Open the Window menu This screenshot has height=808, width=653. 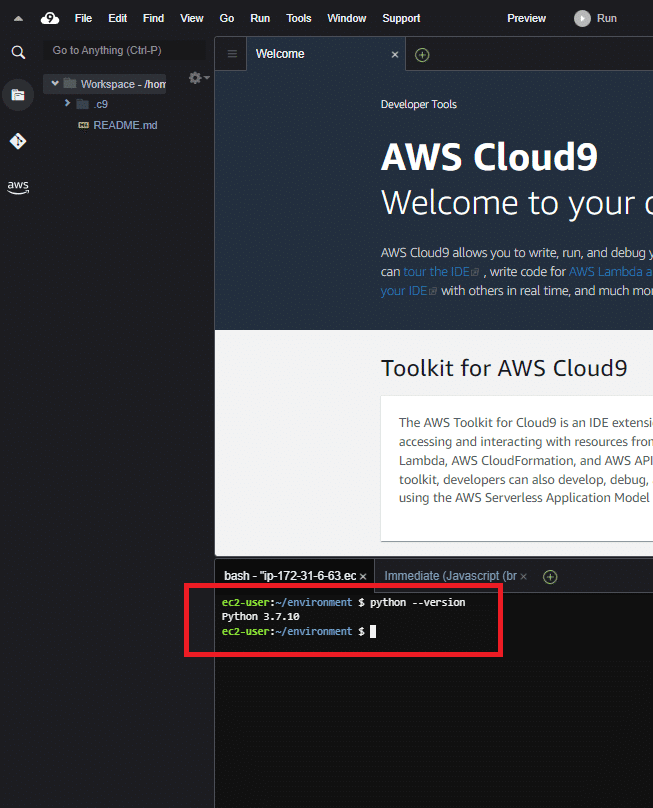(346, 19)
